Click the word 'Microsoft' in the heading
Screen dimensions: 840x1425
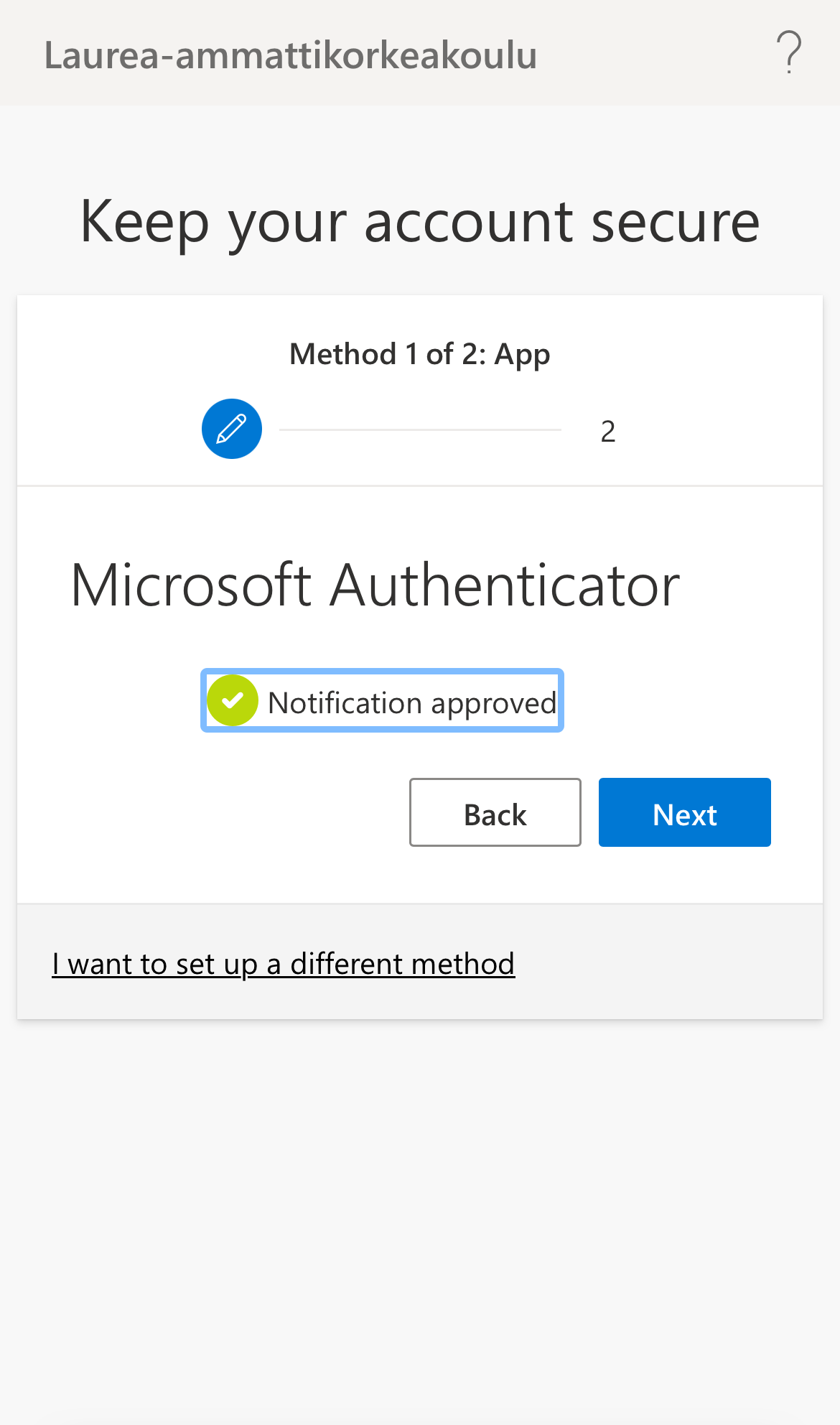pyautogui.click(x=191, y=585)
